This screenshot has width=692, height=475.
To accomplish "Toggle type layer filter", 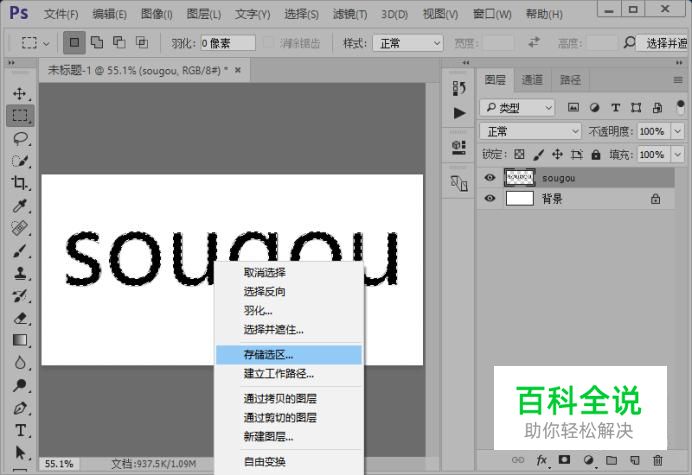I will pyautogui.click(x=615, y=107).
